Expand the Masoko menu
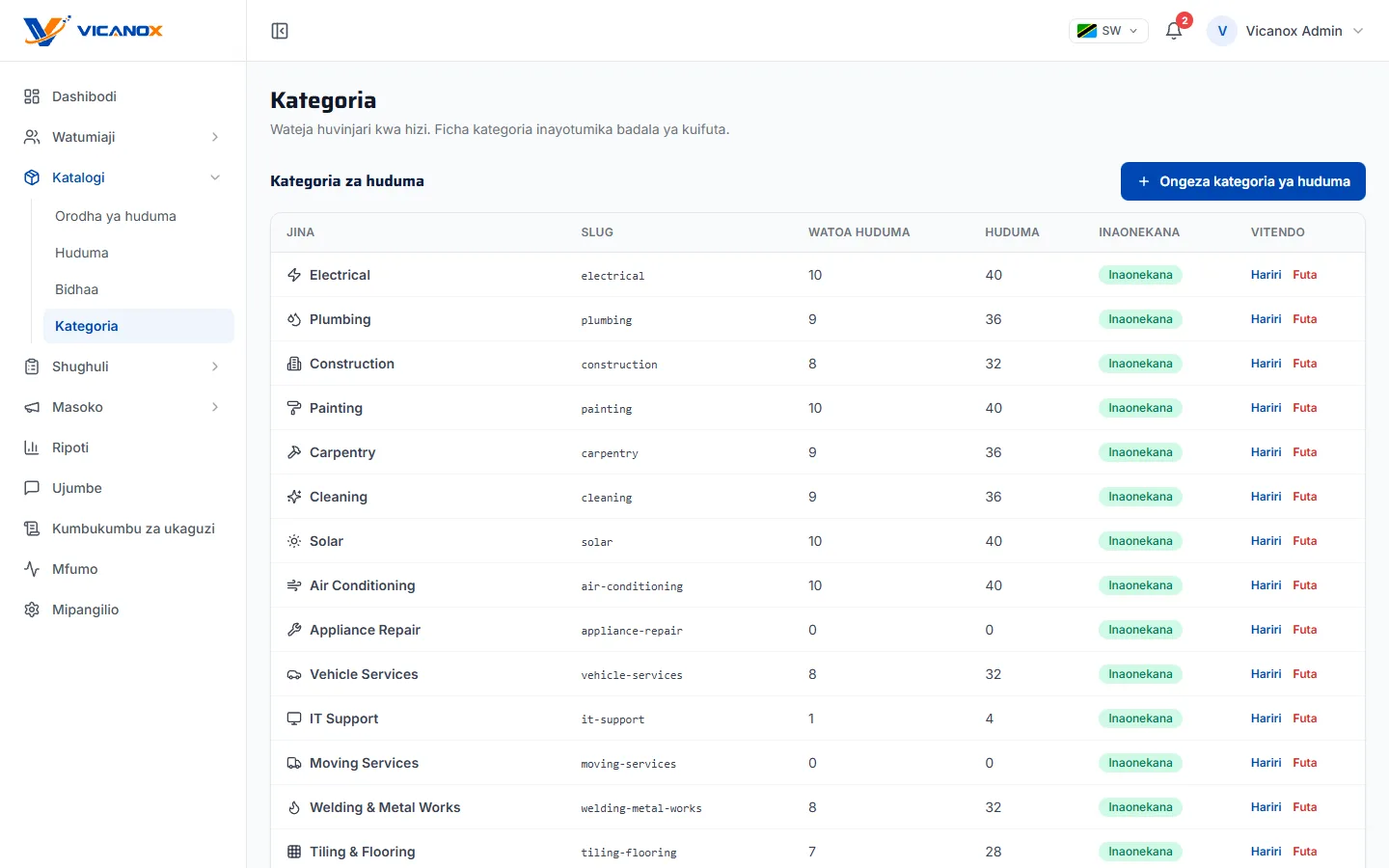 click(123, 407)
